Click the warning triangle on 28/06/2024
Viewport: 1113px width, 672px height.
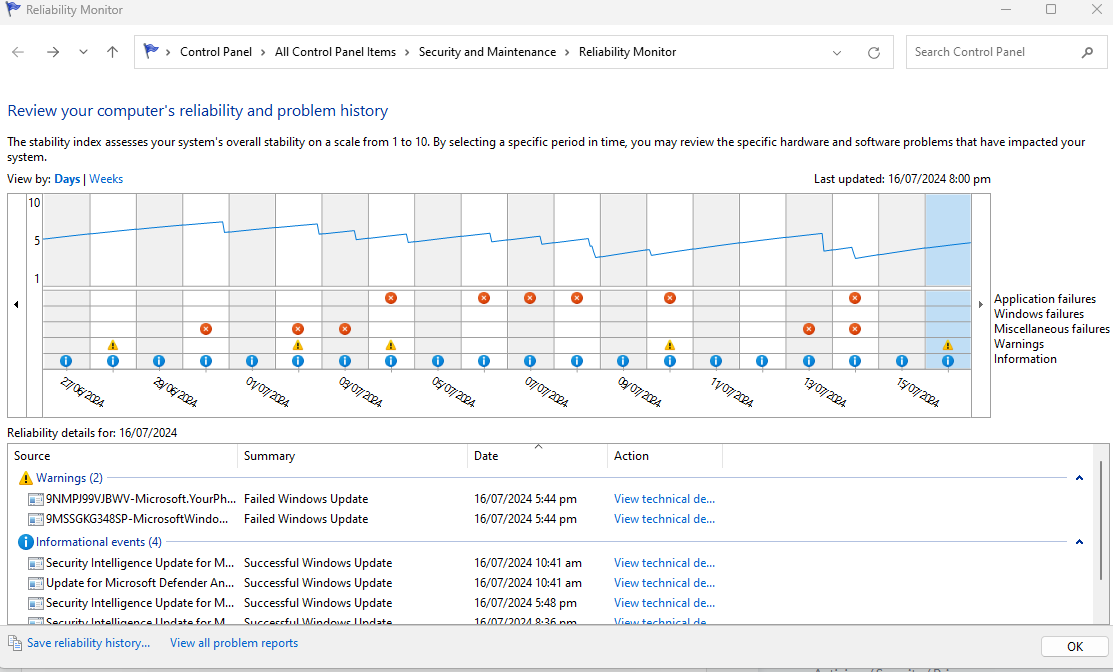112,346
